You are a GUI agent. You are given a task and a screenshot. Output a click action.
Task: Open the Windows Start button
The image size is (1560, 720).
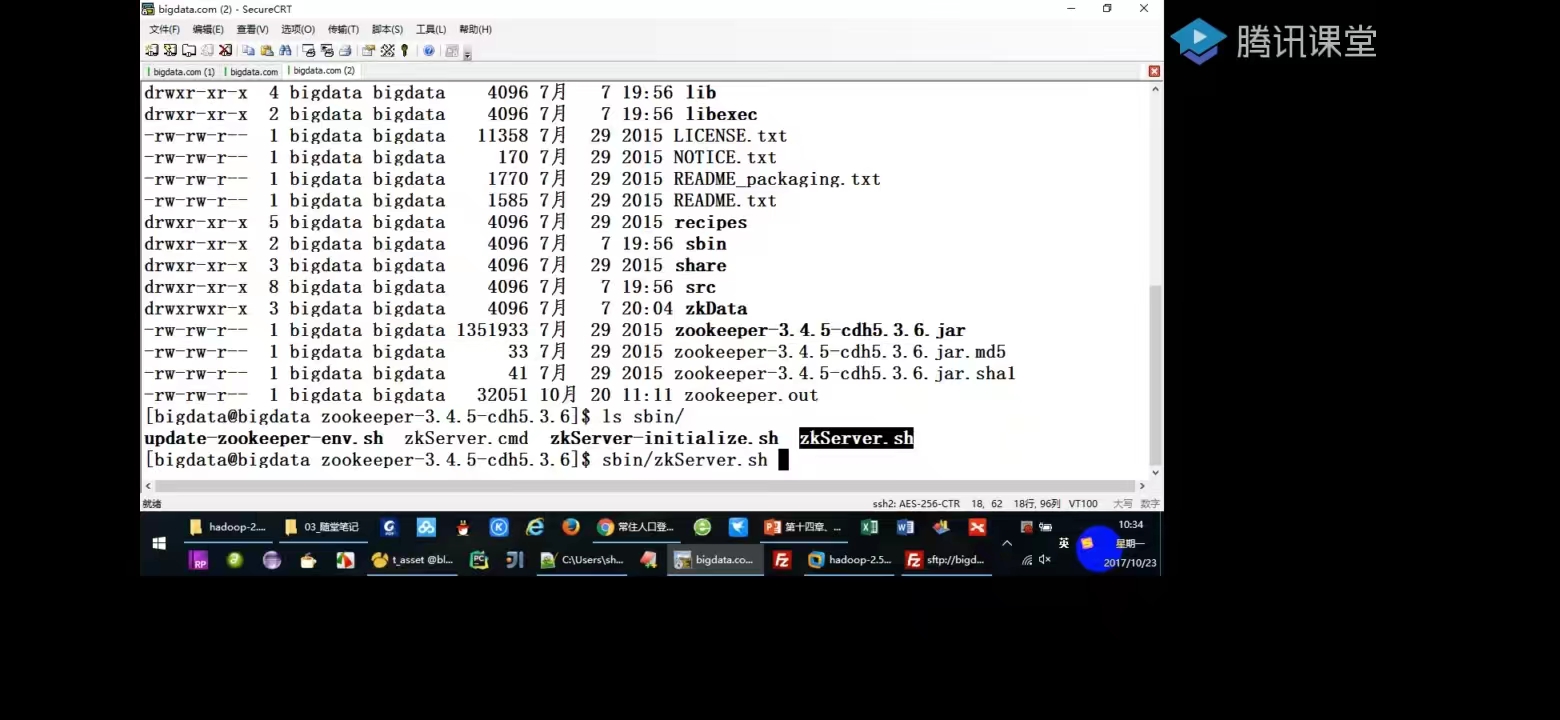159,543
